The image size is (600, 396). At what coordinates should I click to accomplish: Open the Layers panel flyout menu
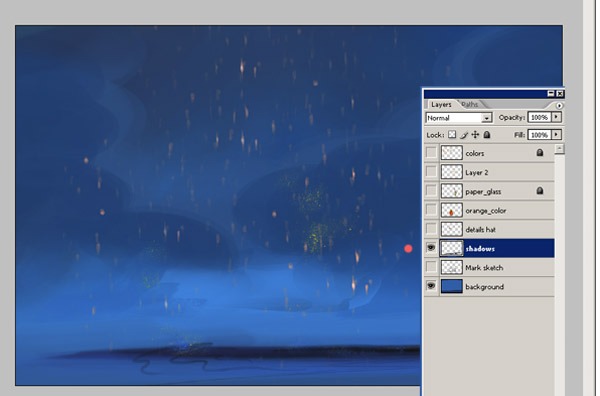coord(559,105)
